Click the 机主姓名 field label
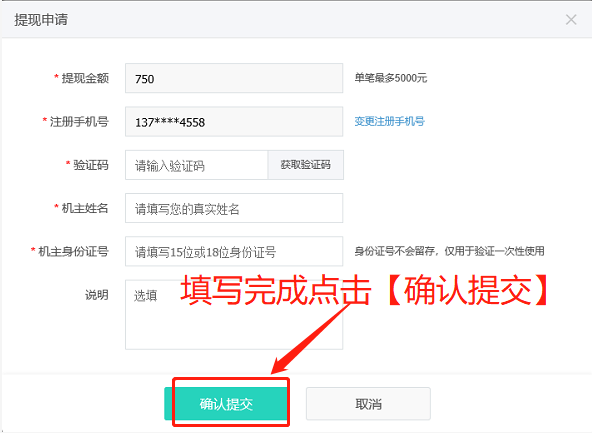Image resolution: width=592 pixels, height=433 pixels. point(85,208)
